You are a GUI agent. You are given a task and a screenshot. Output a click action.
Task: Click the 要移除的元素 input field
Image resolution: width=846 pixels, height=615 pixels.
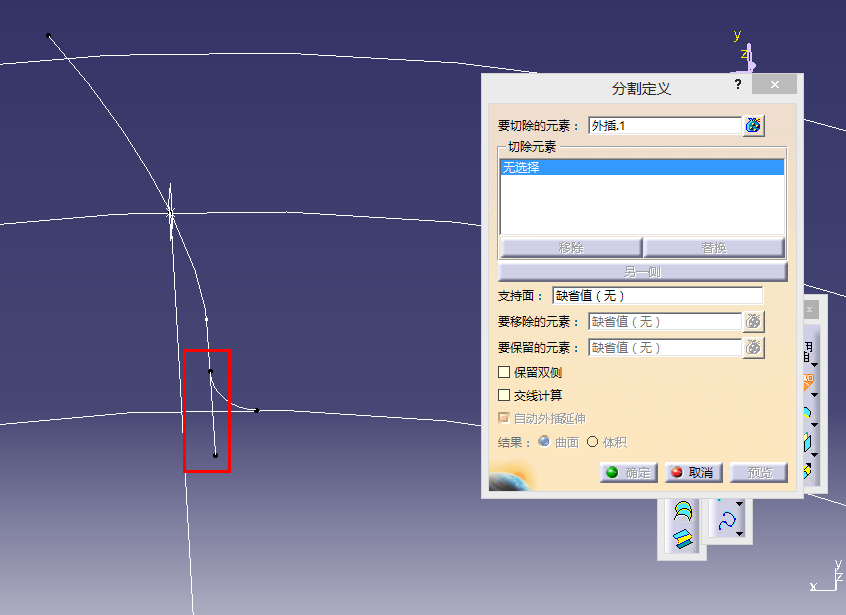click(x=665, y=322)
